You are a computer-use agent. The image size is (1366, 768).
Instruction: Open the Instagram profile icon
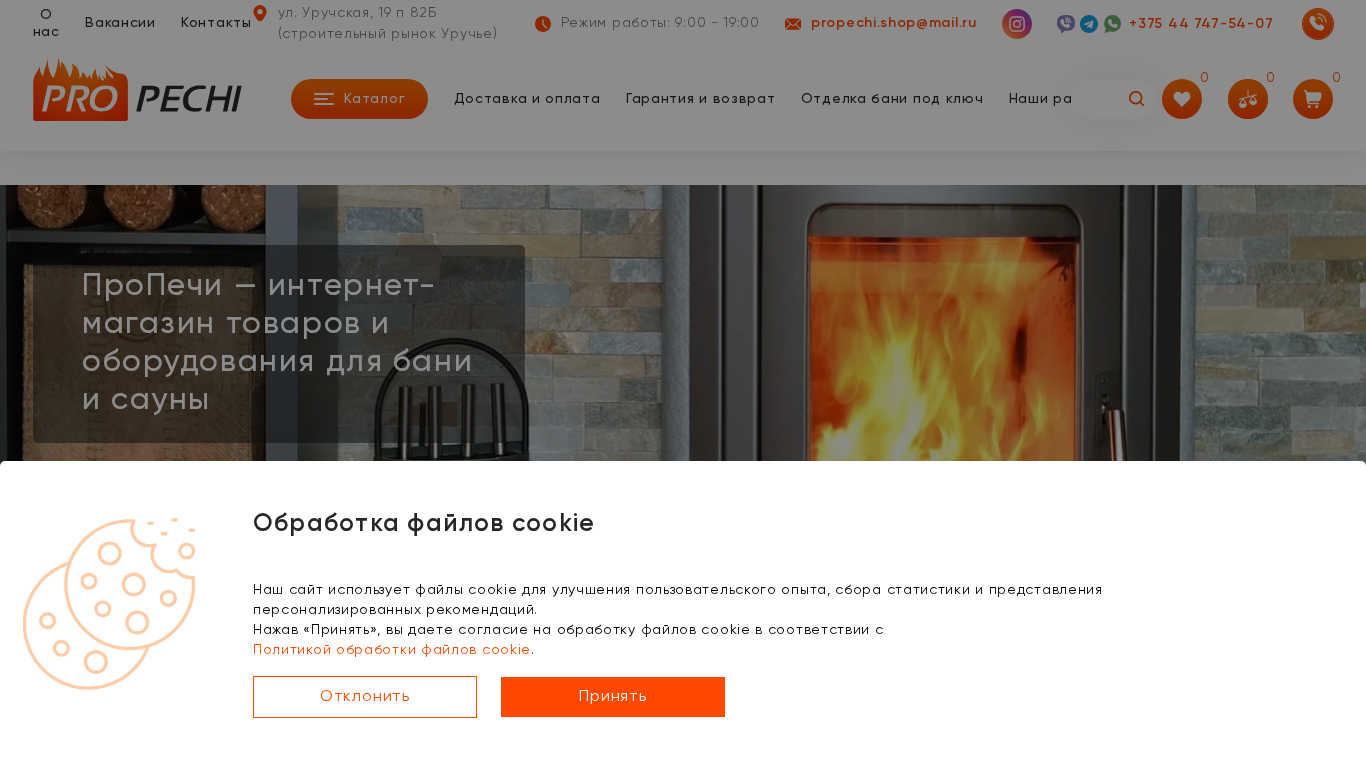pyautogui.click(x=1017, y=24)
